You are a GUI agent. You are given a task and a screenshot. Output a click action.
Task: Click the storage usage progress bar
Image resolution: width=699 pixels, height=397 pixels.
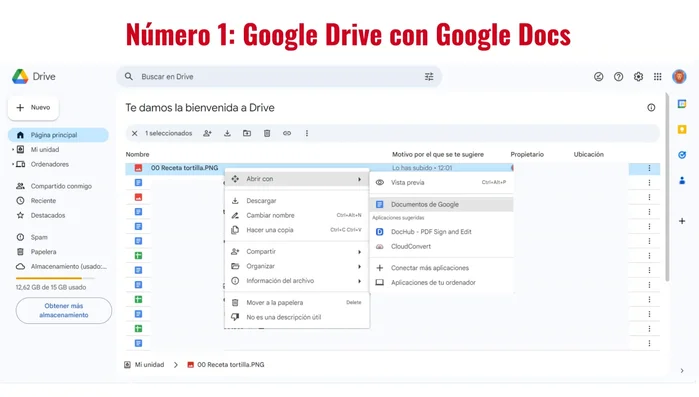click(x=55, y=278)
